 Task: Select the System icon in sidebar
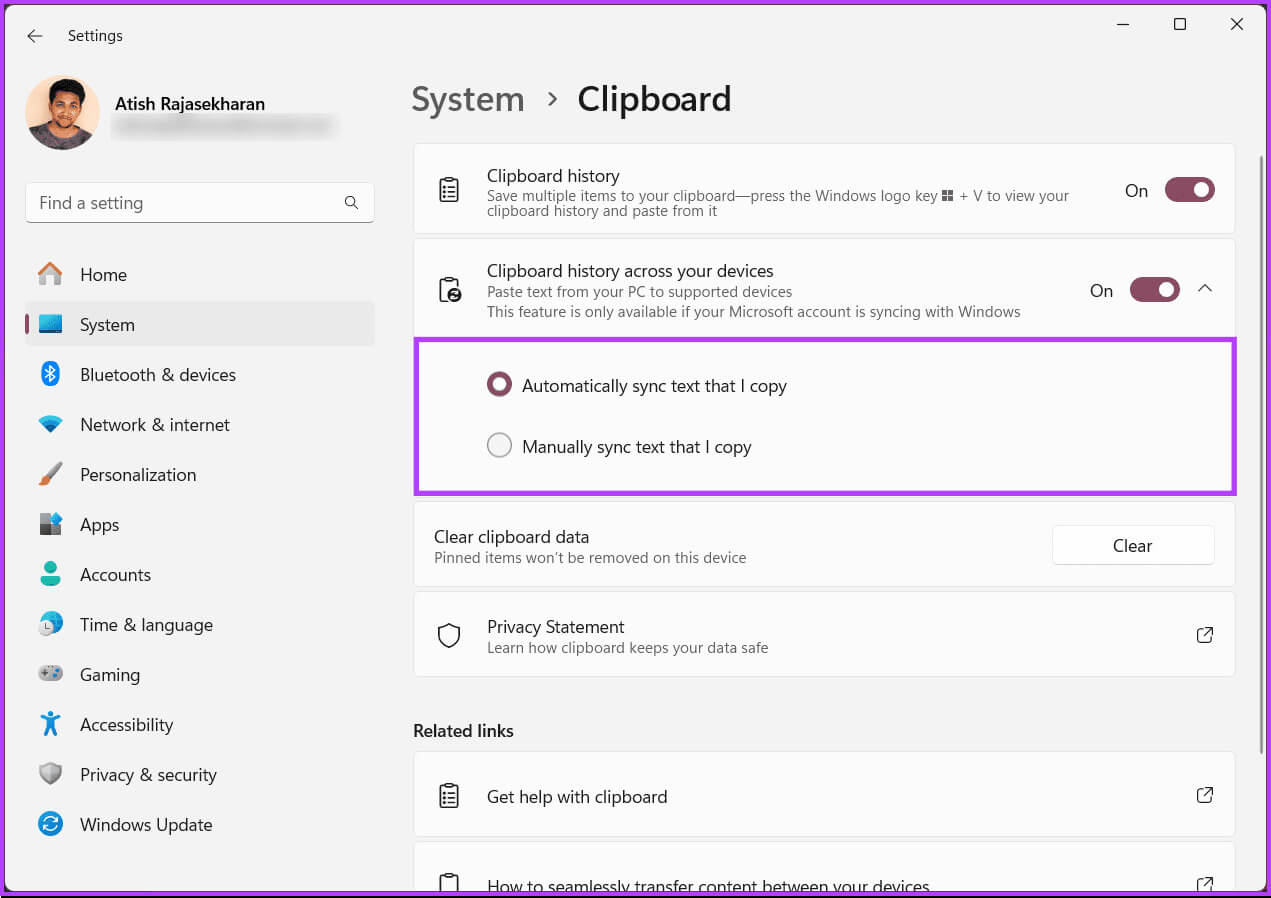(x=50, y=324)
